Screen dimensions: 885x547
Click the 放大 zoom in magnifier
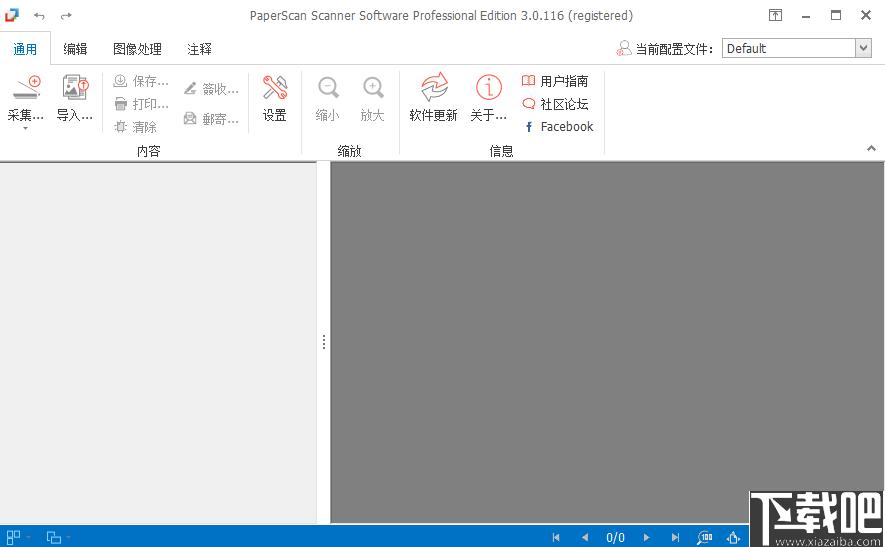click(x=373, y=87)
